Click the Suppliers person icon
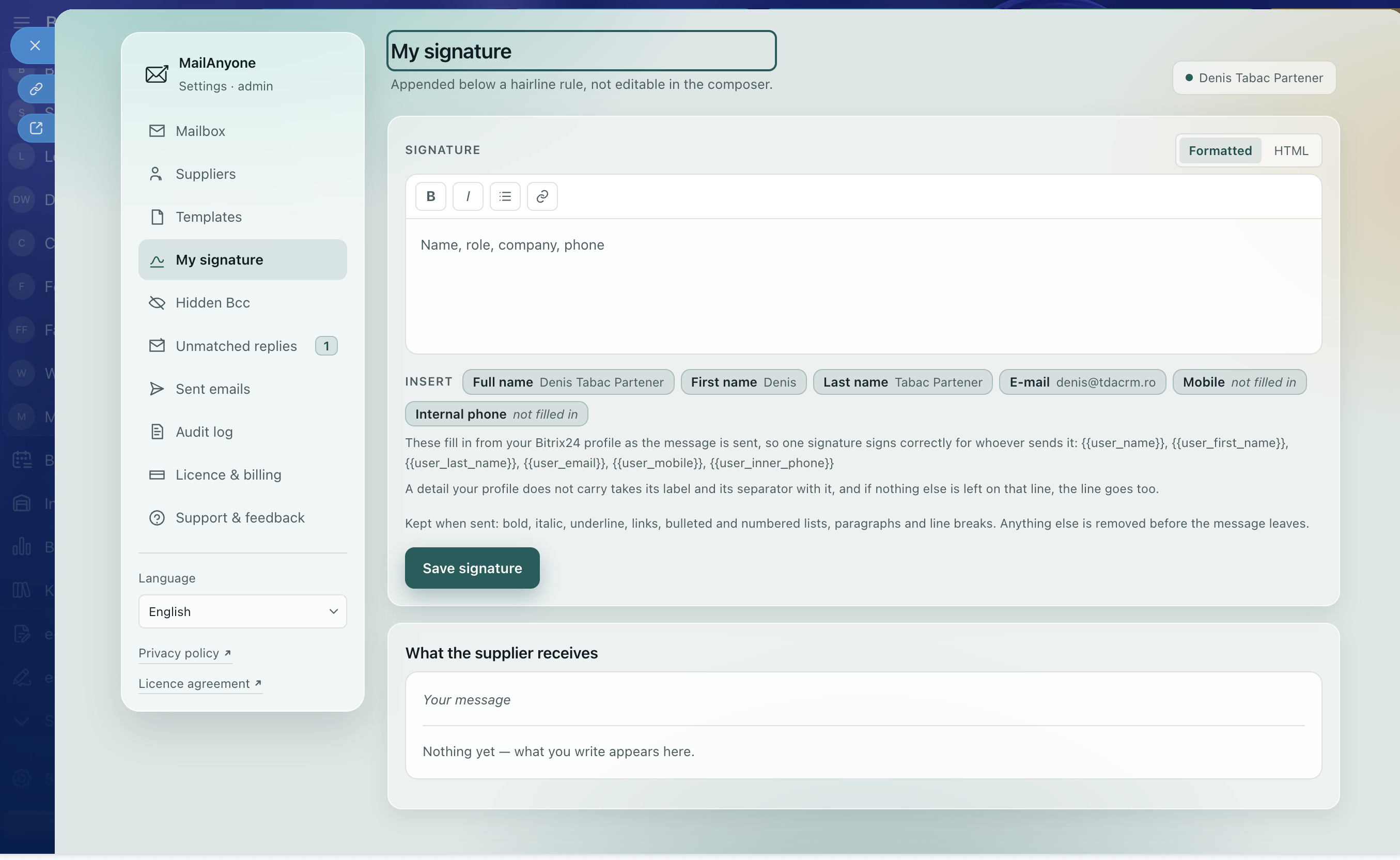This screenshot has height=860, width=1400. pyautogui.click(x=155, y=174)
